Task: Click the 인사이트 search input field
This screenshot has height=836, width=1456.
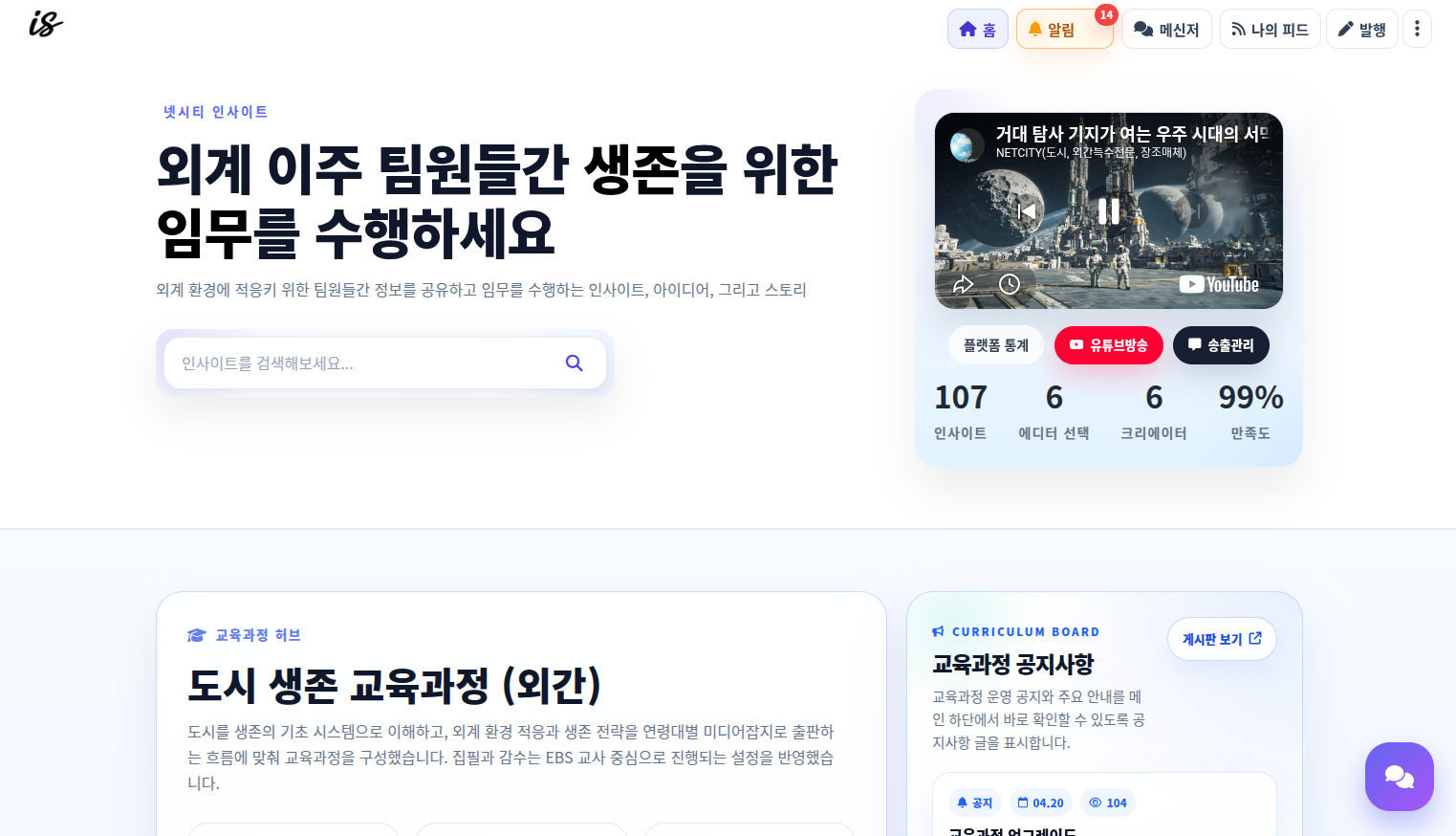Action: (363, 363)
